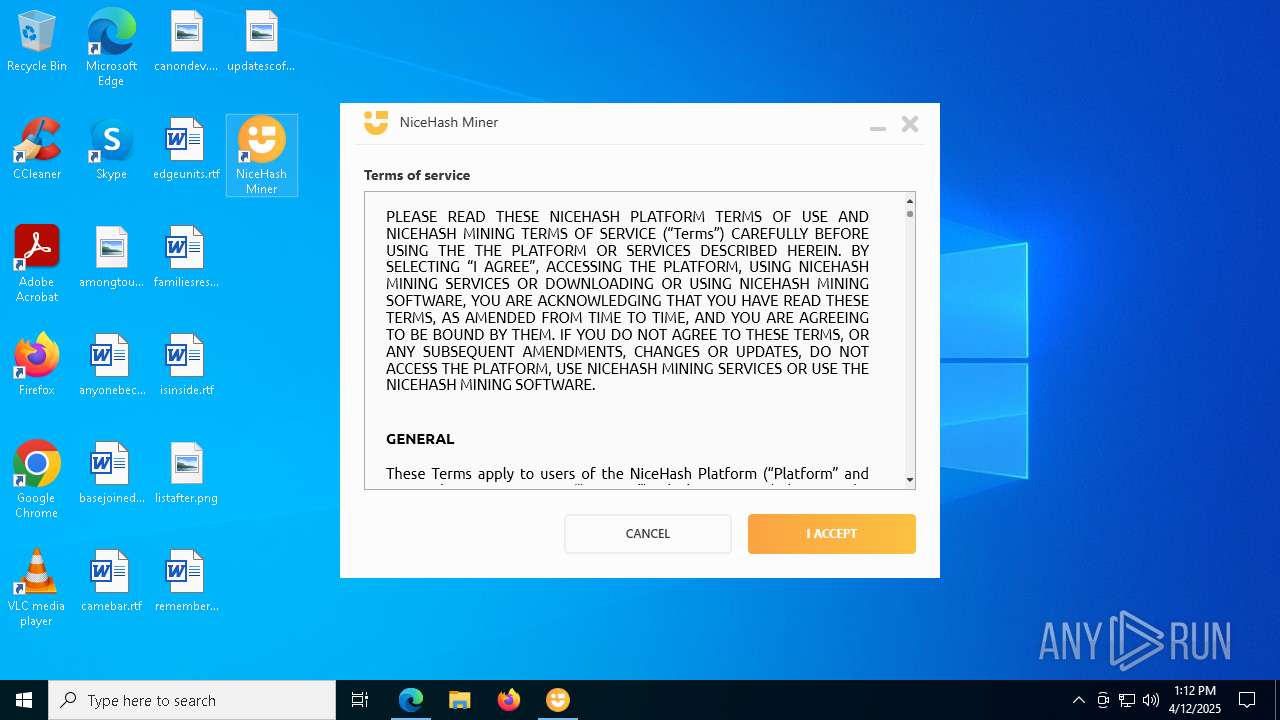Image resolution: width=1280 pixels, height=720 pixels.
Task: Click the terms scrollbar up arrow
Action: pyautogui.click(x=910, y=200)
